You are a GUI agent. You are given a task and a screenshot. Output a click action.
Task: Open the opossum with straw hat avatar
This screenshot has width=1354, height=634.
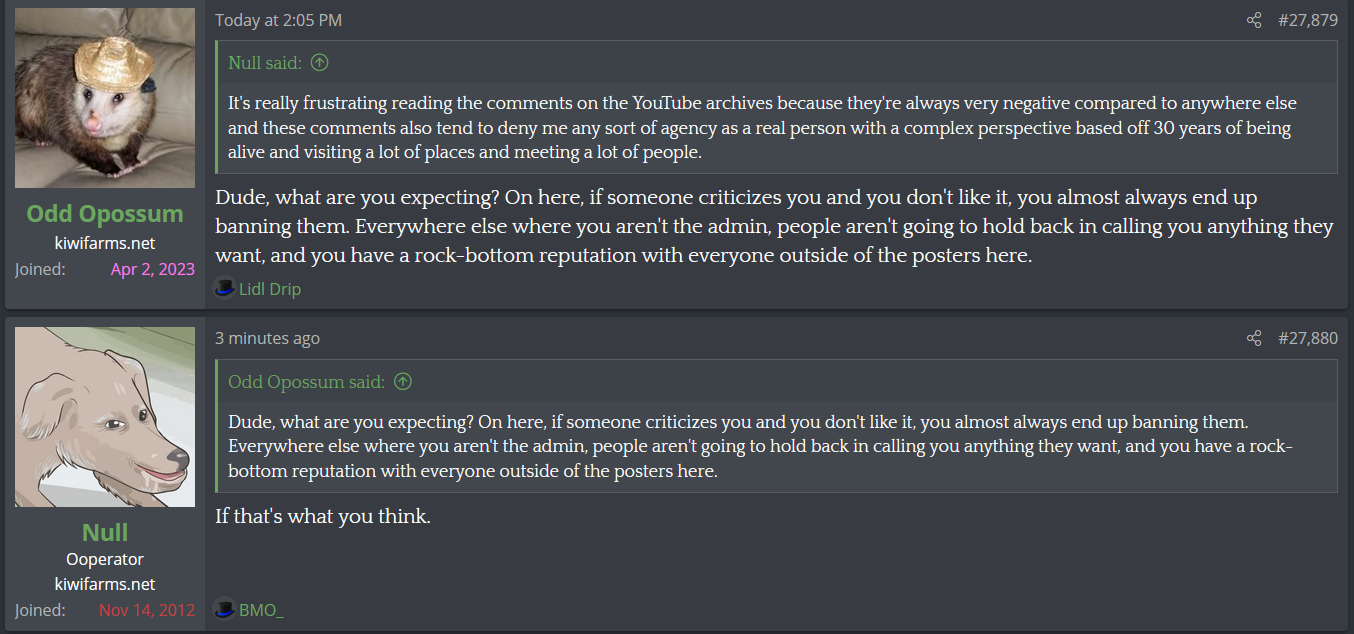pyautogui.click(x=105, y=98)
